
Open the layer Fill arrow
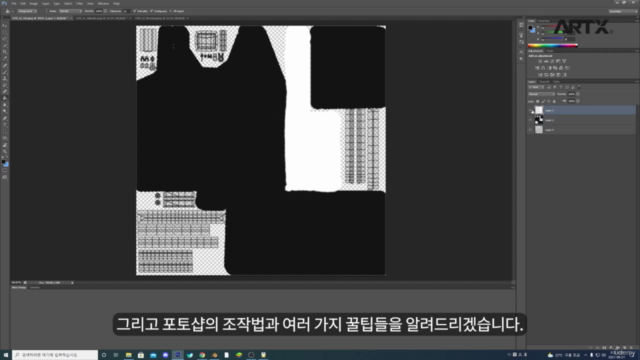tap(578, 101)
